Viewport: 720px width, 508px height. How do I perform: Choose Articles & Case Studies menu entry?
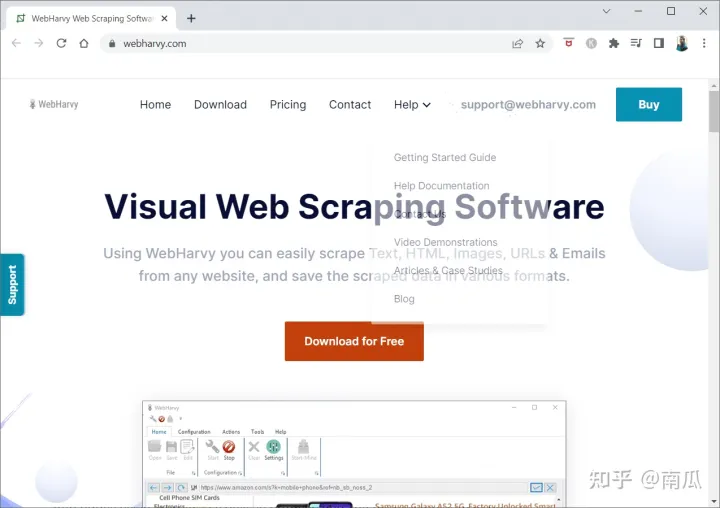[x=448, y=271]
